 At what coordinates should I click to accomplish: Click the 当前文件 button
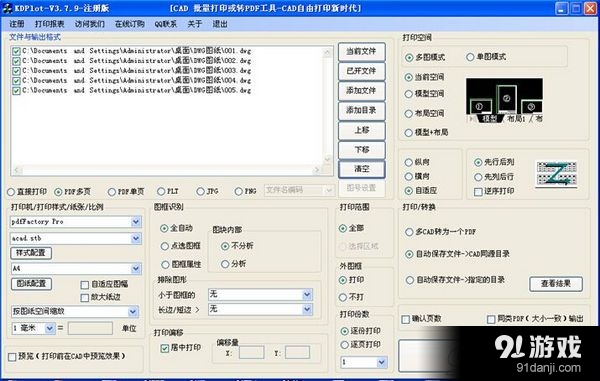pos(362,51)
